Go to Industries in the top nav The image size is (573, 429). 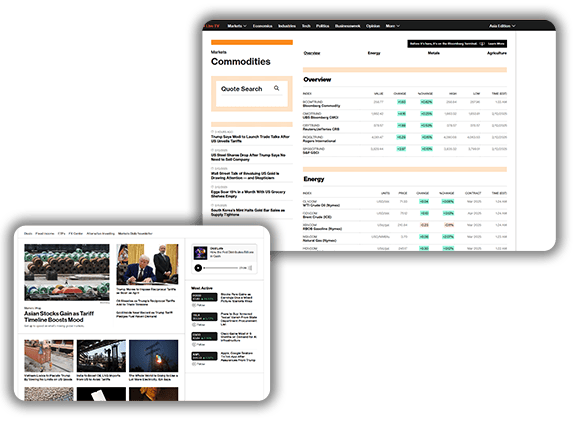(x=287, y=26)
